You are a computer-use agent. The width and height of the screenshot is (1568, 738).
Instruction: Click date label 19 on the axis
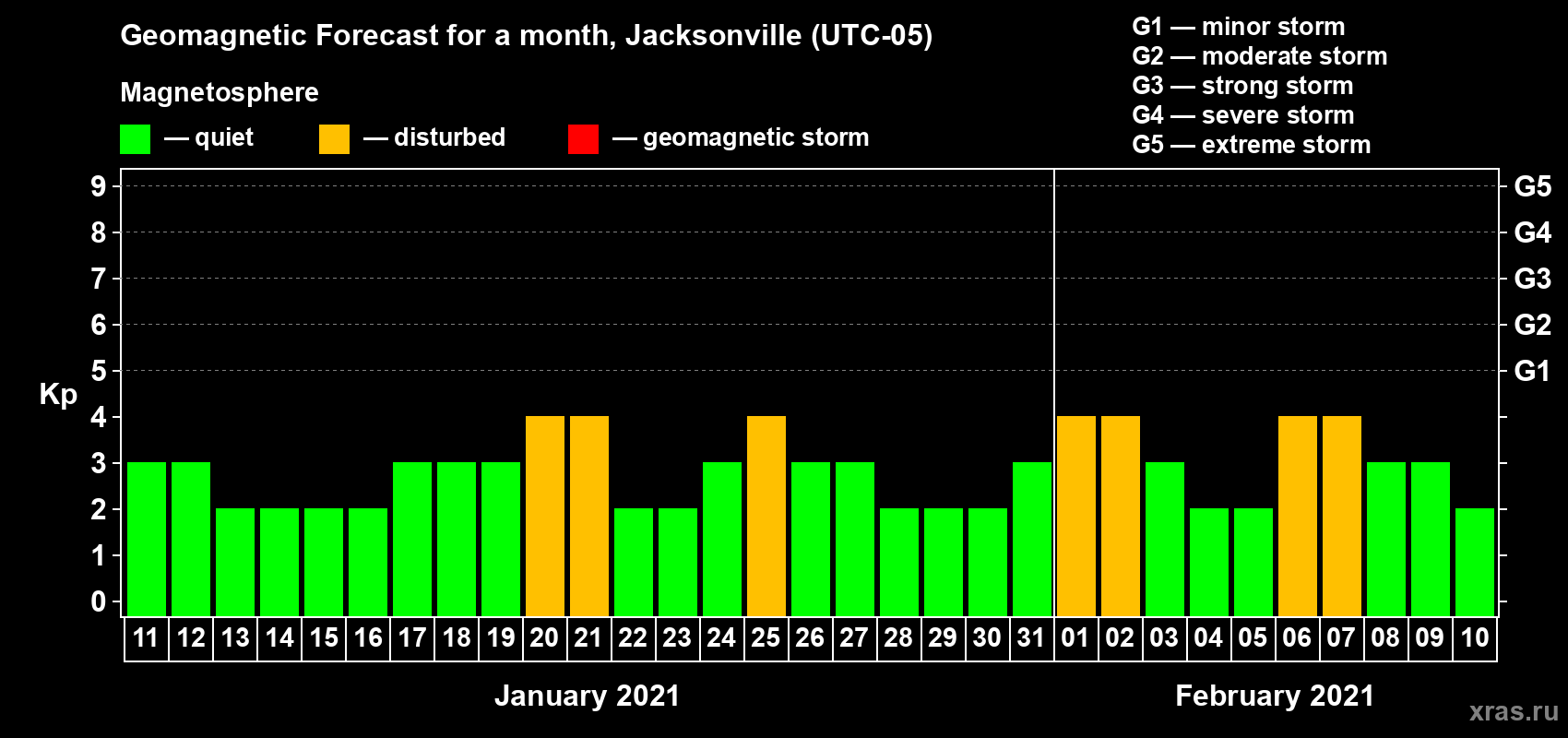[x=501, y=638]
